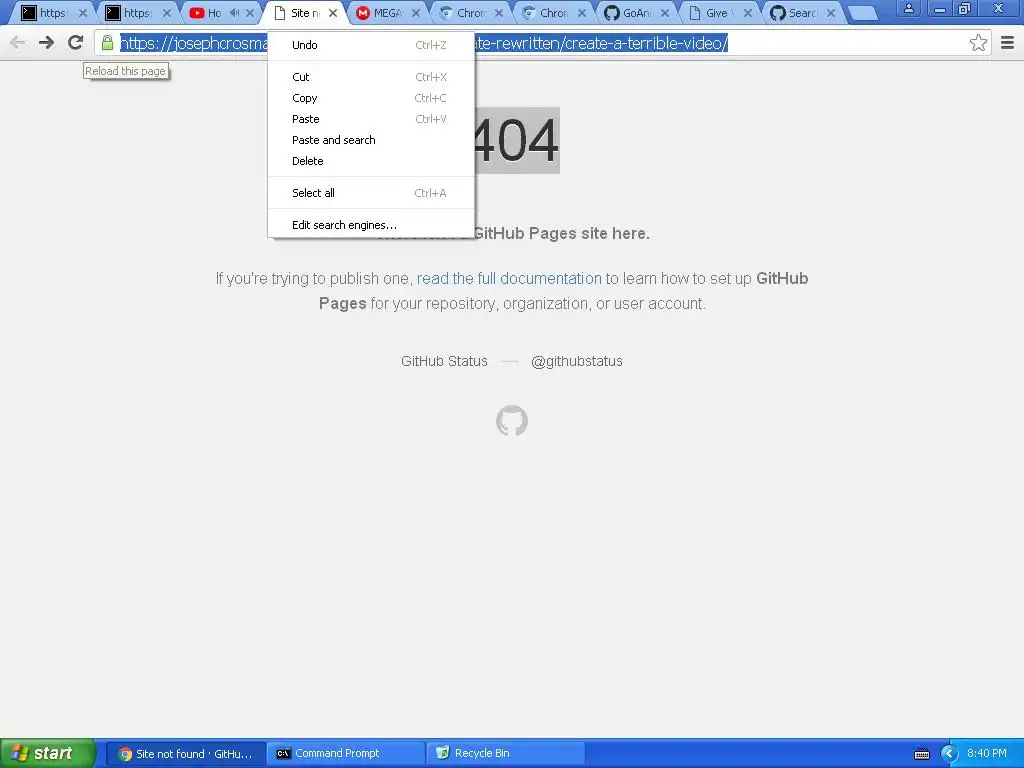The width and height of the screenshot is (1024, 768).
Task: Open the GitHub Status link
Action: click(x=444, y=361)
